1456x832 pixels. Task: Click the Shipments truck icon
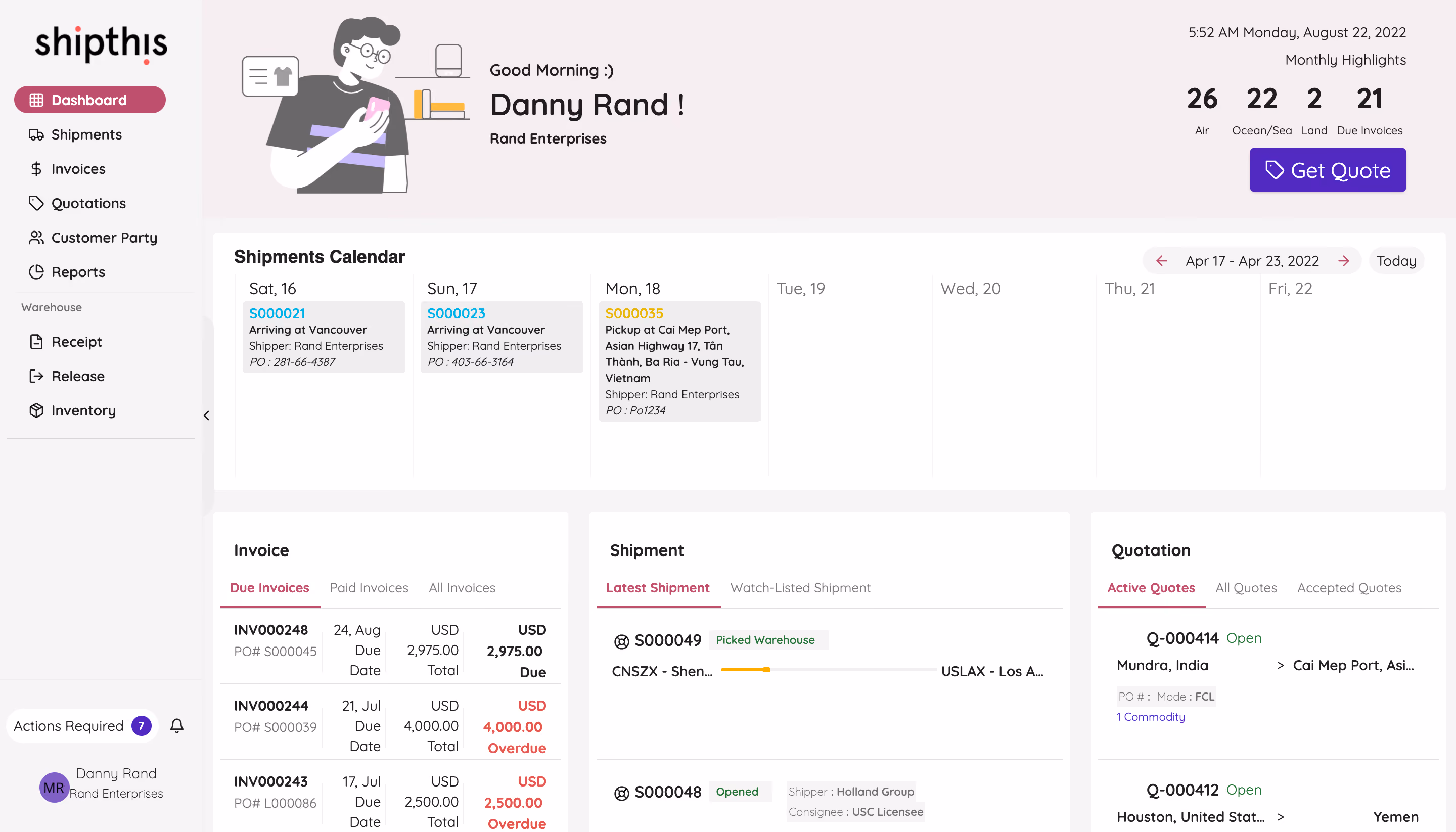pyautogui.click(x=36, y=135)
